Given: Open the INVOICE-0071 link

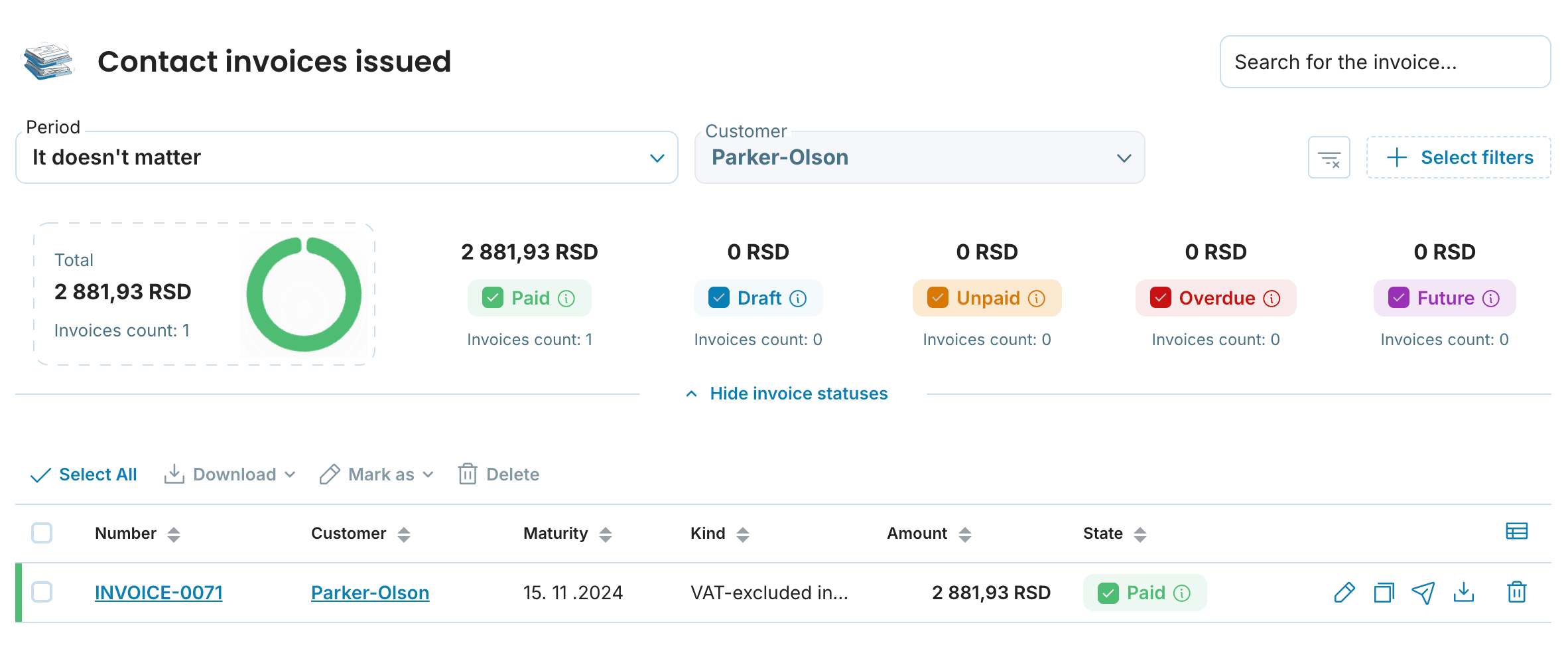Looking at the screenshot, I should (159, 593).
